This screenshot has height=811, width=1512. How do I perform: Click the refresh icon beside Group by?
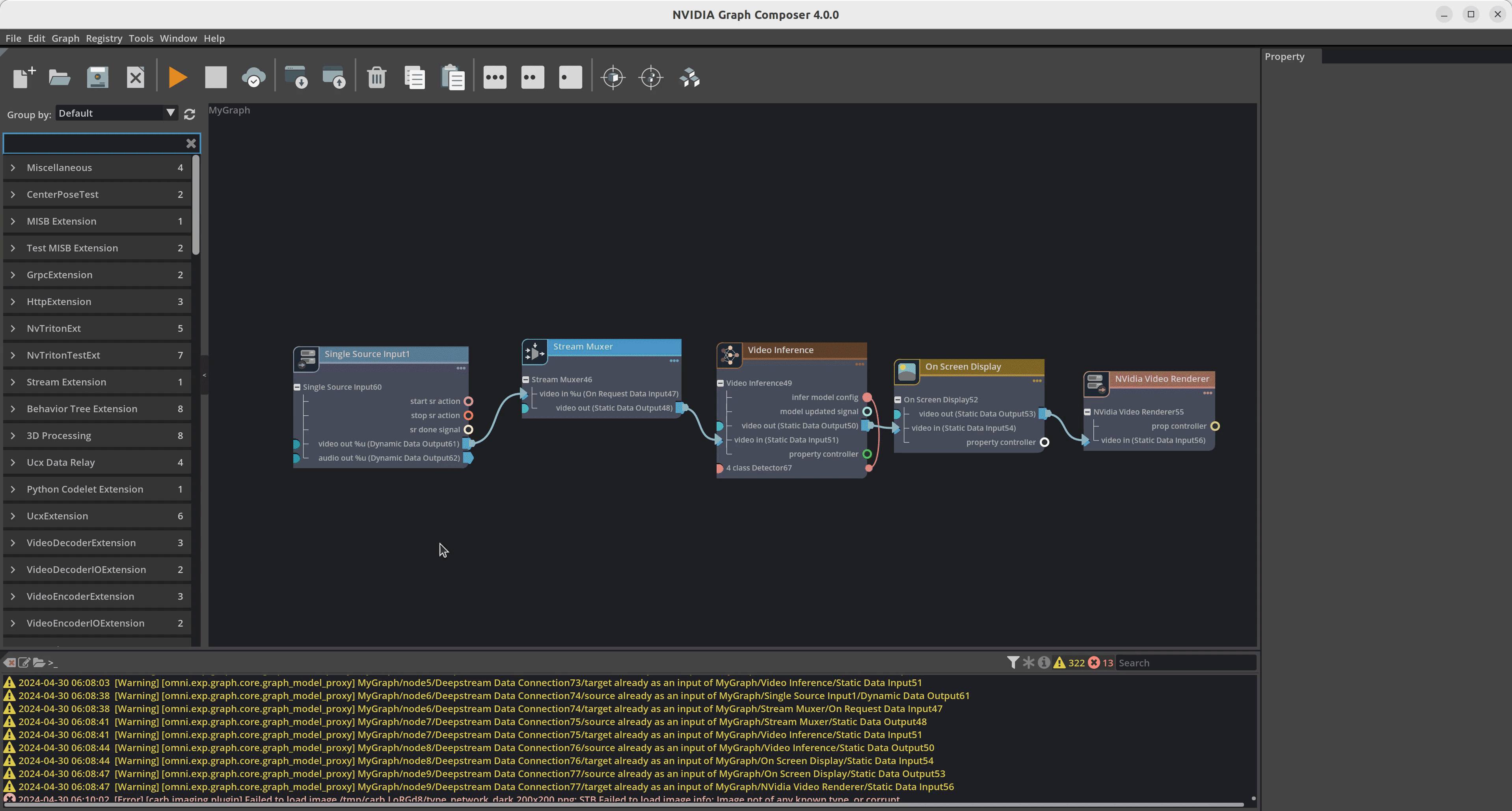[x=190, y=114]
